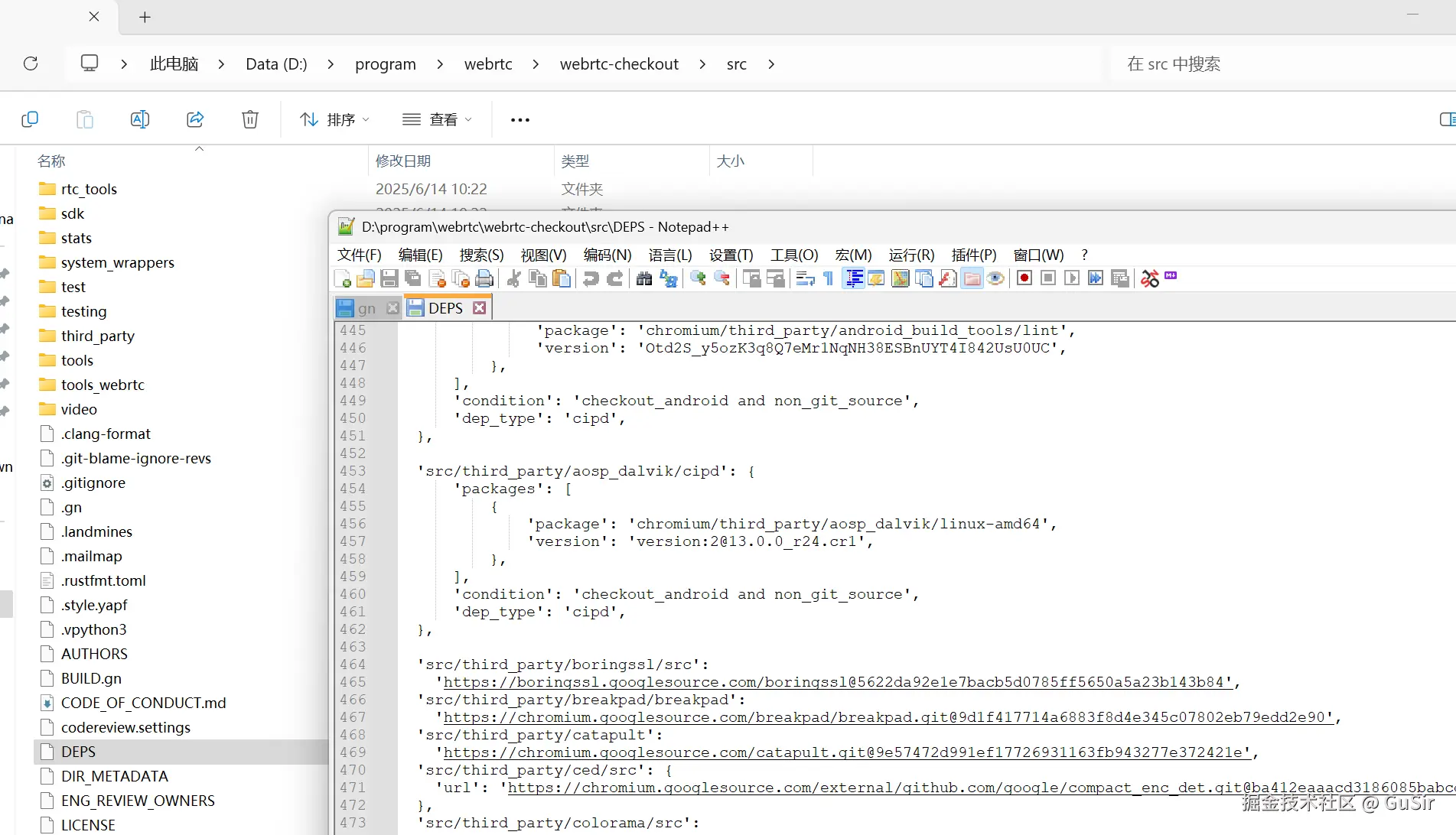Image resolution: width=1456 pixels, height=835 pixels.
Task: Open the breakpad.git googlesource link
Action: coord(888,717)
